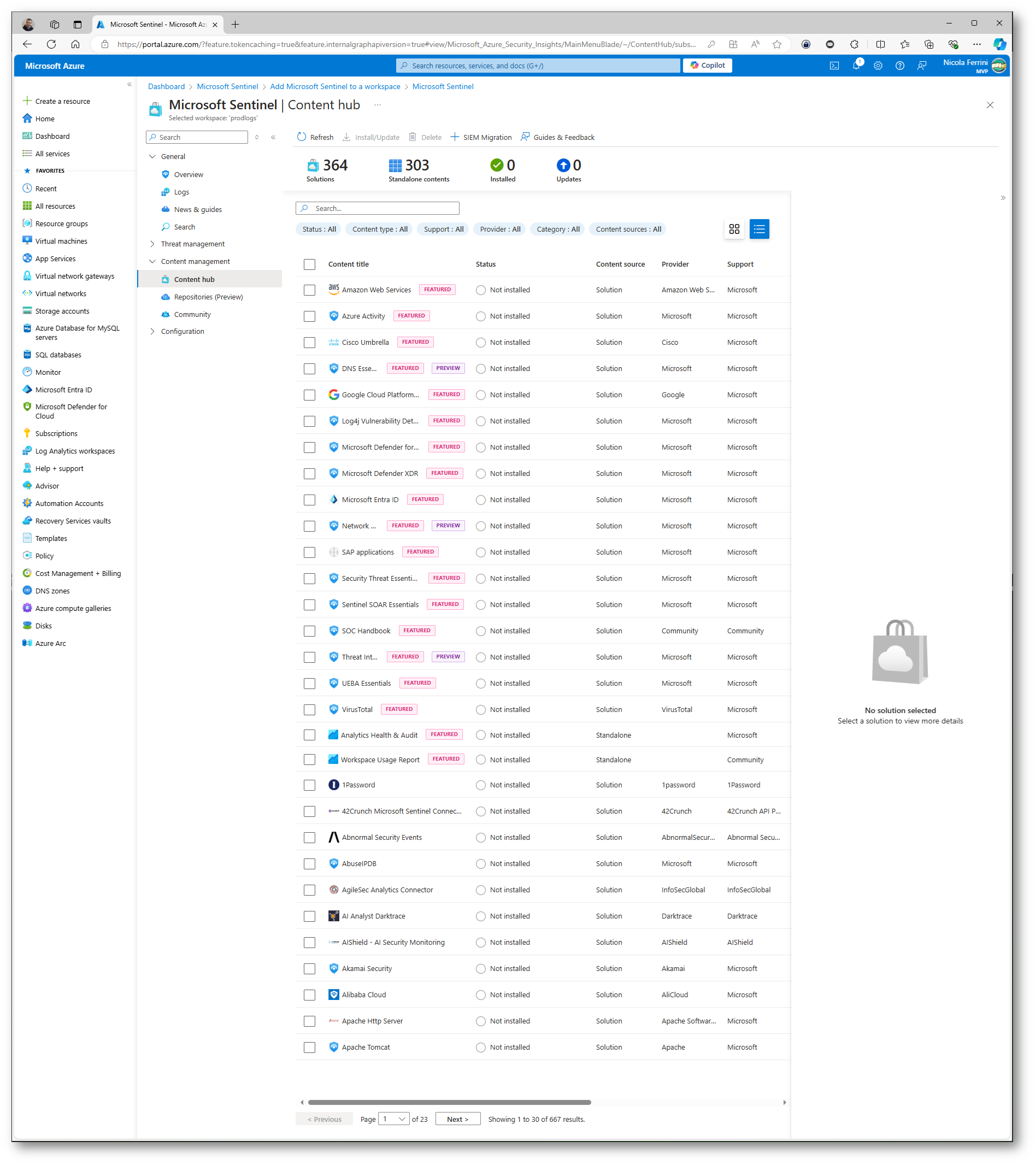Launch Copilot button
The height and width of the screenshot is (1165, 1036).
[x=707, y=66]
